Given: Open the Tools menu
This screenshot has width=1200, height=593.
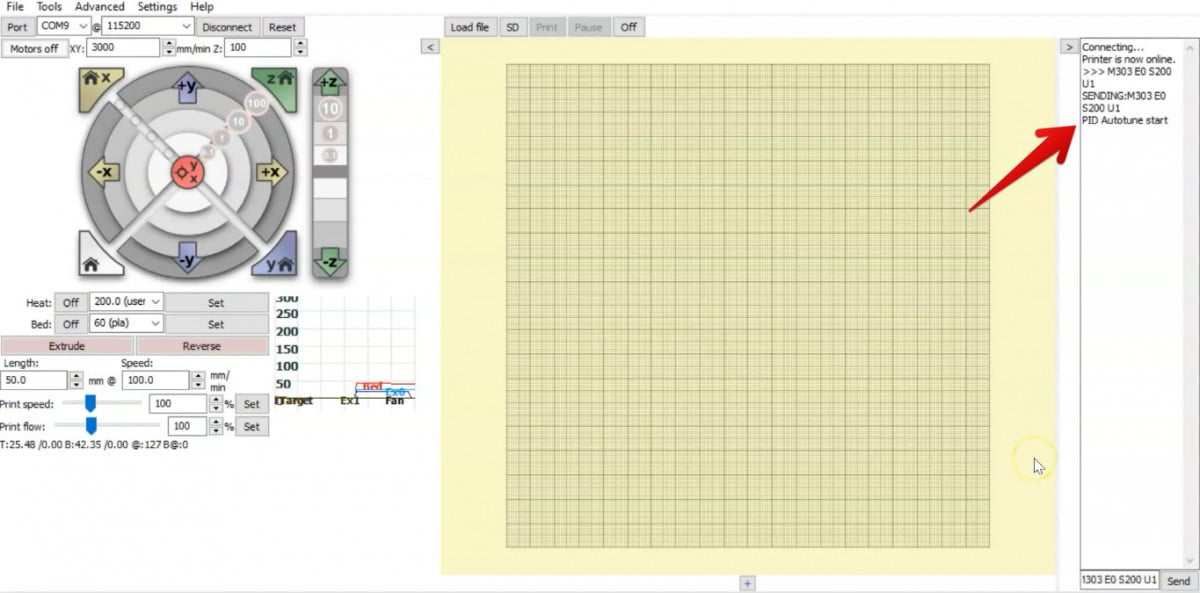Looking at the screenshot, I should pyautogui.click(x=48, y=6).
